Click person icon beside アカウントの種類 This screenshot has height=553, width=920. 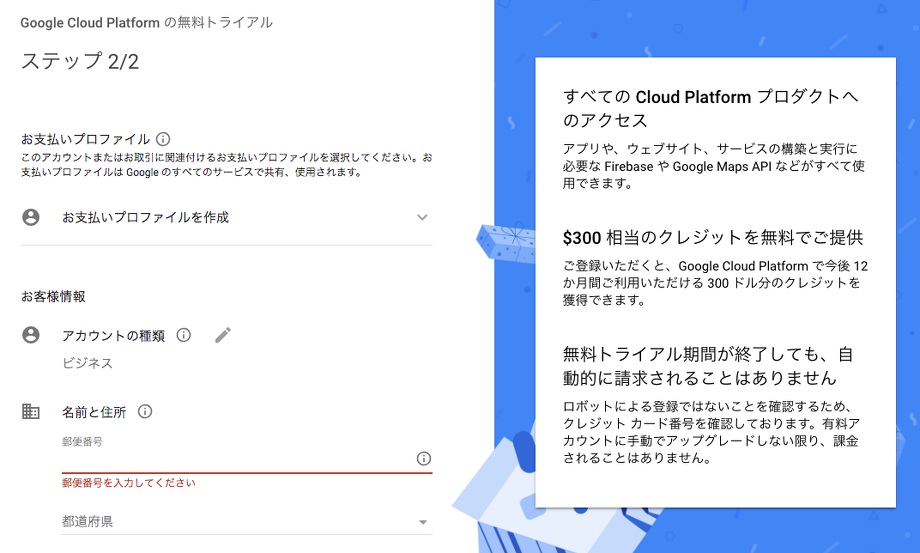pos(31,335)
